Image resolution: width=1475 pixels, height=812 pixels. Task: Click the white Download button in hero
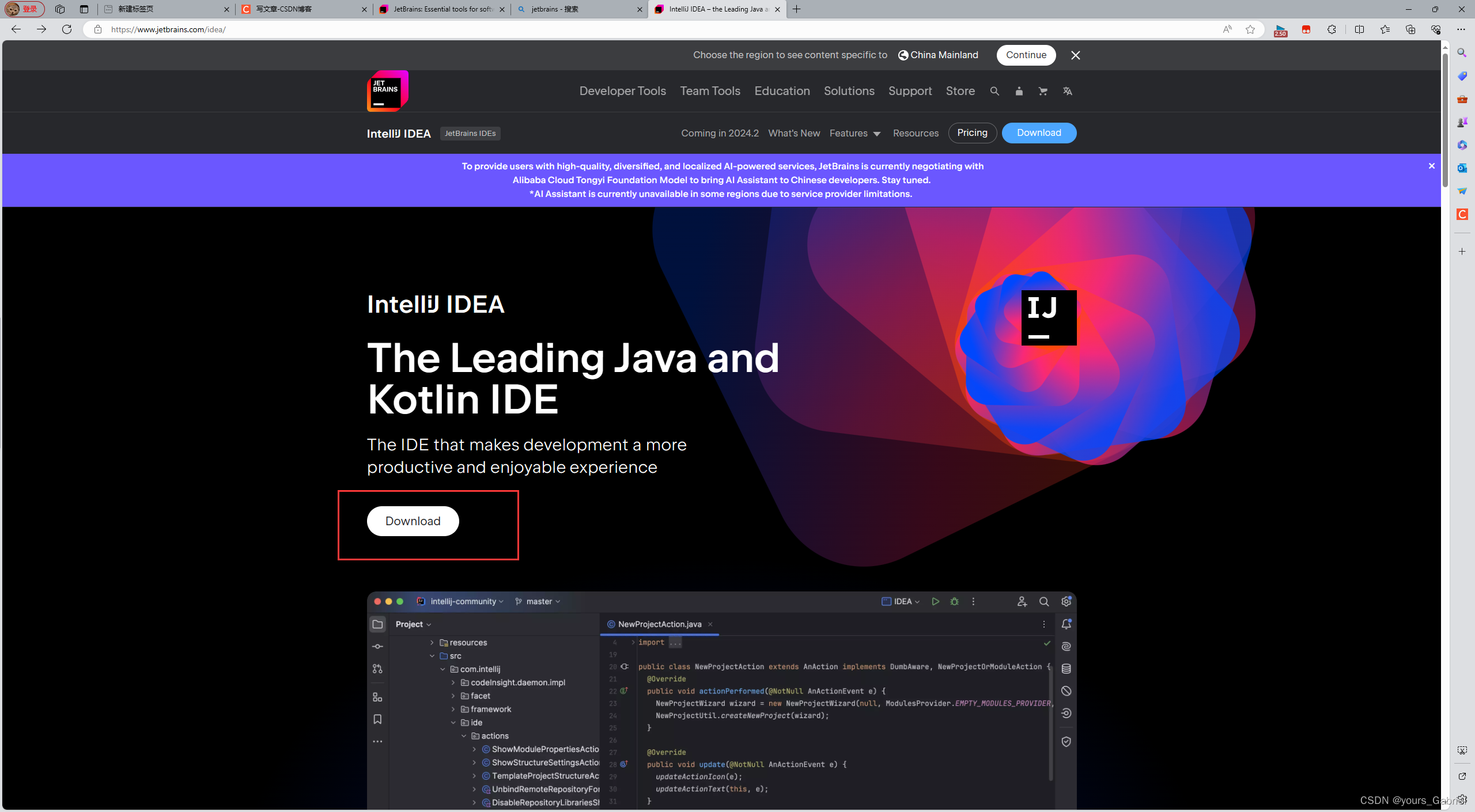pos(413,521)
